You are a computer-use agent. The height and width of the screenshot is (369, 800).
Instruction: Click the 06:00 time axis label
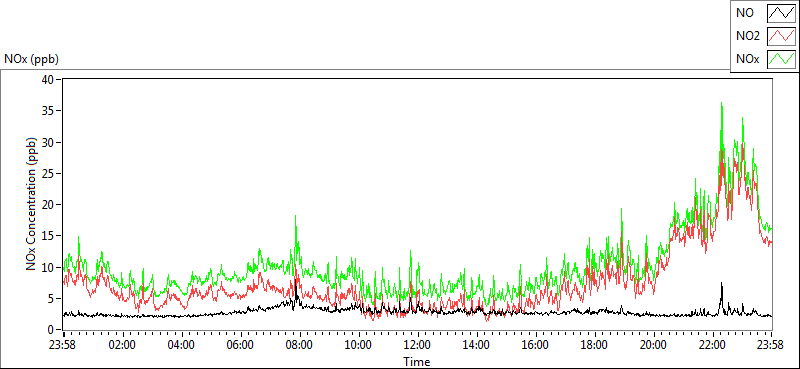coord(240,345)
